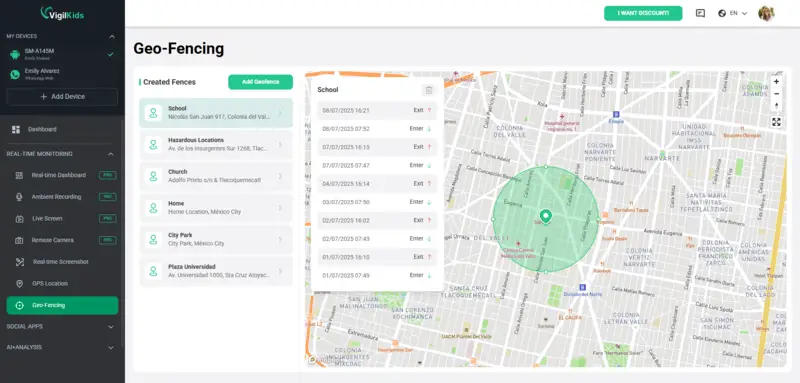The width and height of the screenshot is (800, 383).
Task: Zoom out on the map
Action: point(776,94)
